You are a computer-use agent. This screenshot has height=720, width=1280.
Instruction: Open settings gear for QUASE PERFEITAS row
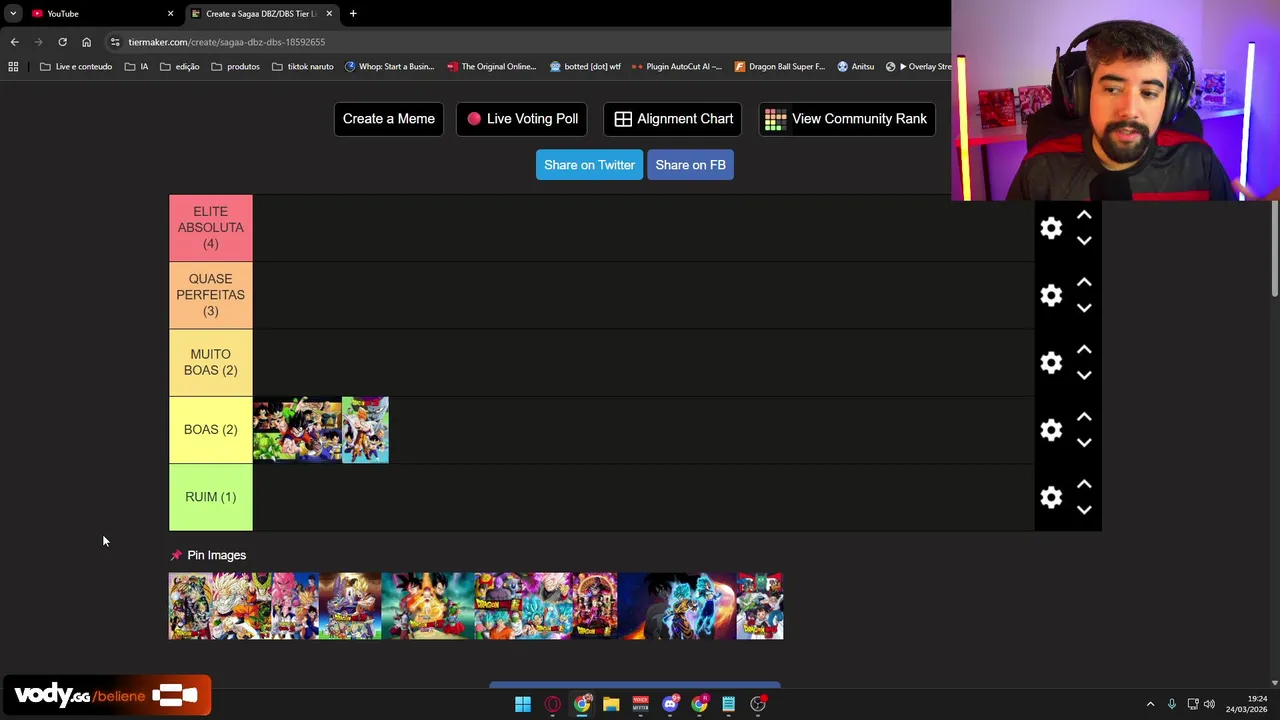pyautogui.click(x=1051, y=295)
